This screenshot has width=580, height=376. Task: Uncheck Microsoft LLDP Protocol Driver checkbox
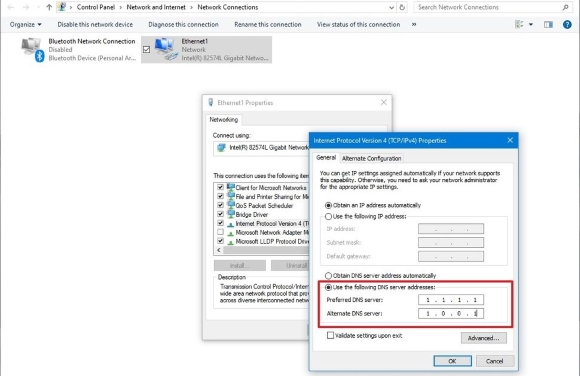coord(220,241)
